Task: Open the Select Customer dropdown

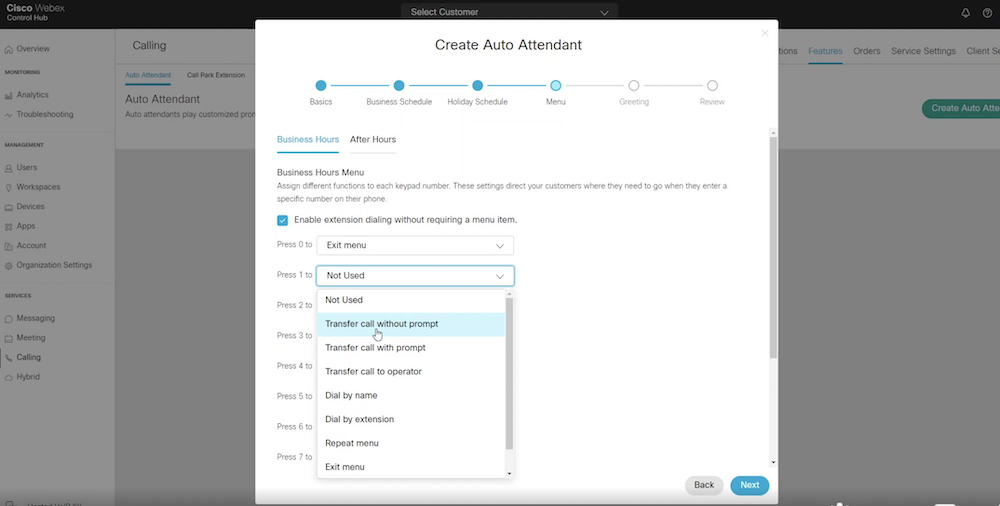Action: click(510, 11)
